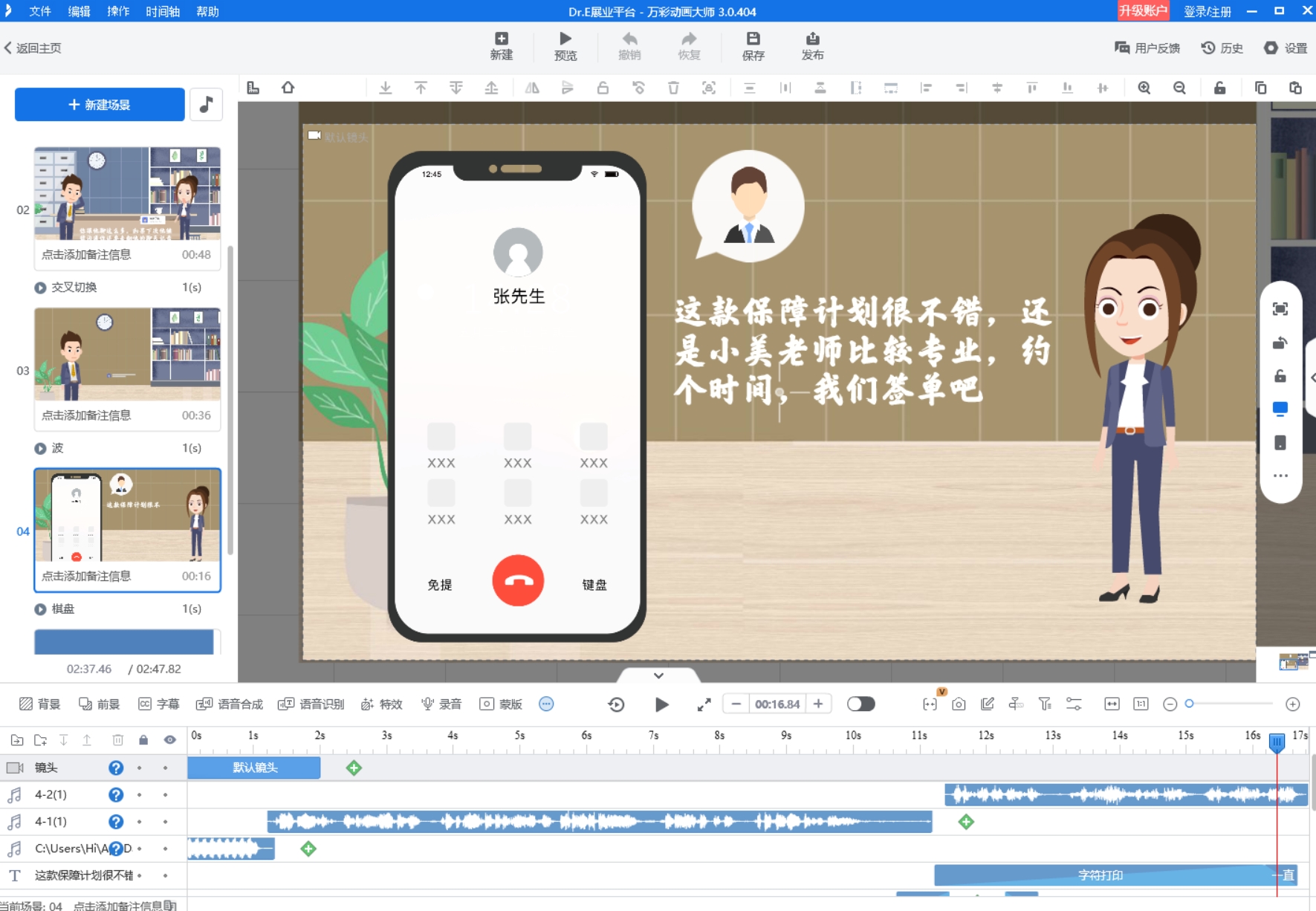The height and width of the screenshot is (911, 1316).
Task: Open 语音合成 speech synthesis
Action: click(x=230, y=704)
